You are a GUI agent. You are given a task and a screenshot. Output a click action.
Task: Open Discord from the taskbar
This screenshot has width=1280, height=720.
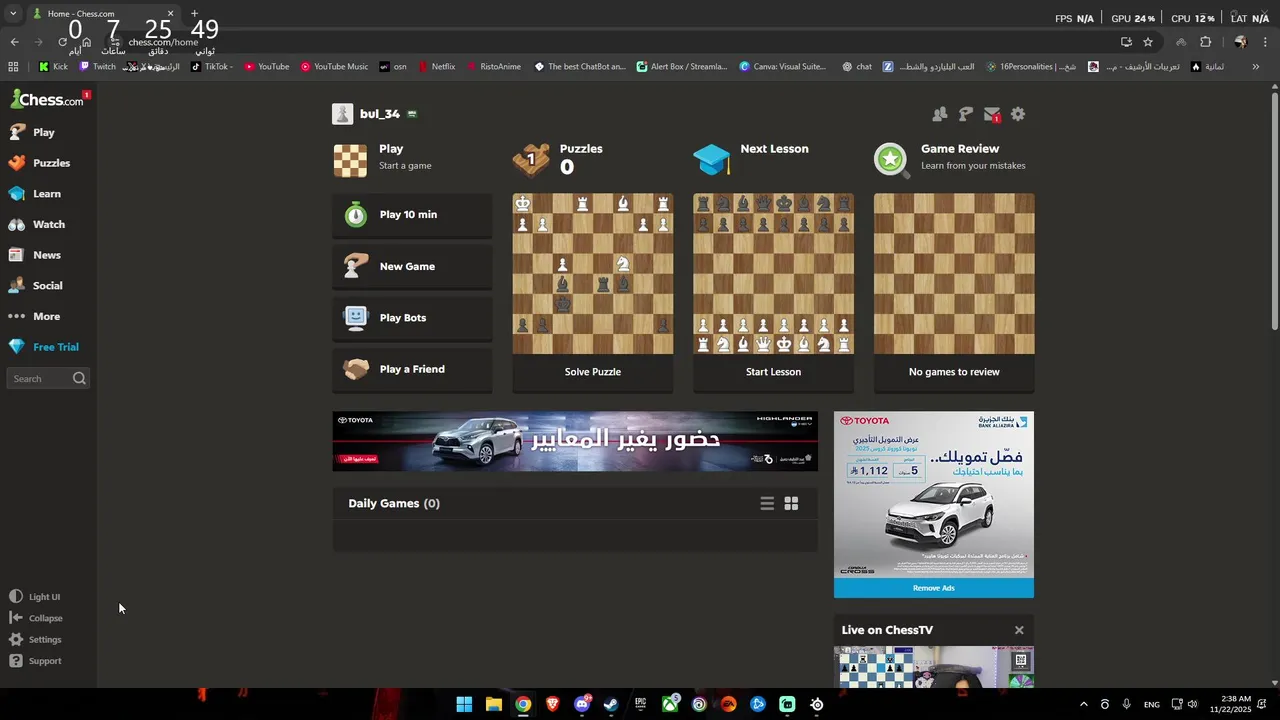(582, 704)
